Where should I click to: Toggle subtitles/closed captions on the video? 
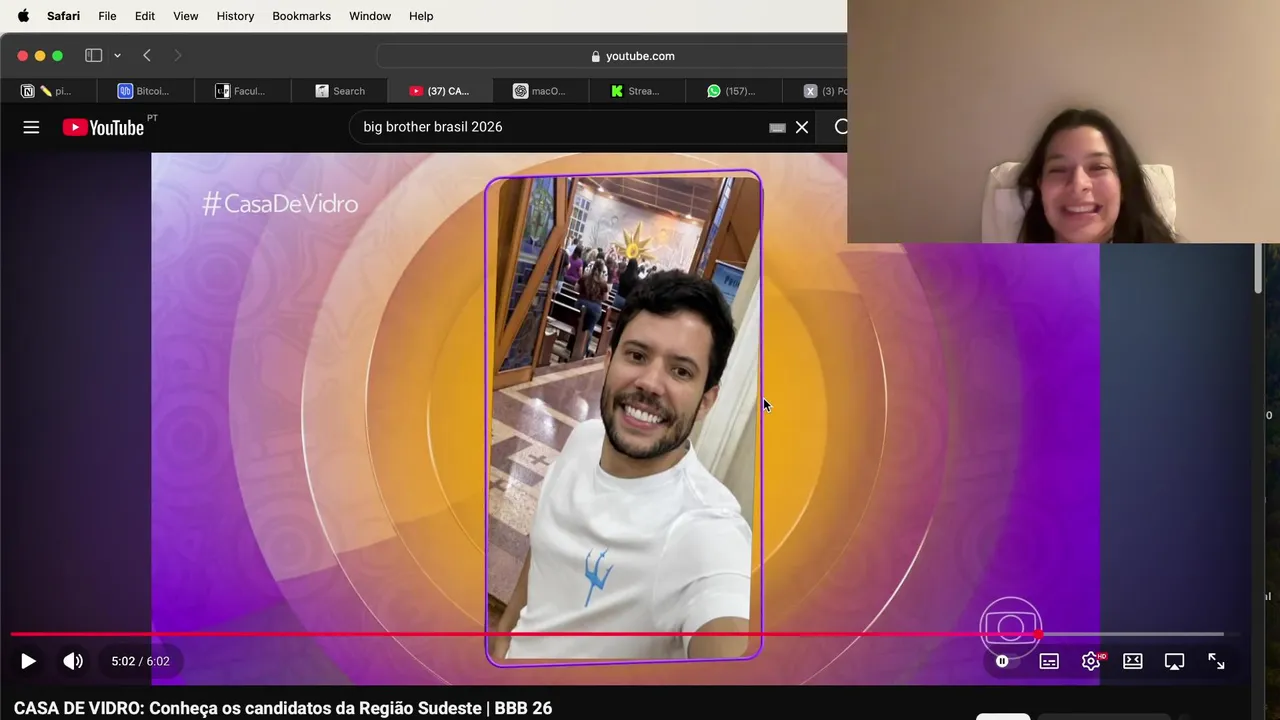(x=1049, y=661)
